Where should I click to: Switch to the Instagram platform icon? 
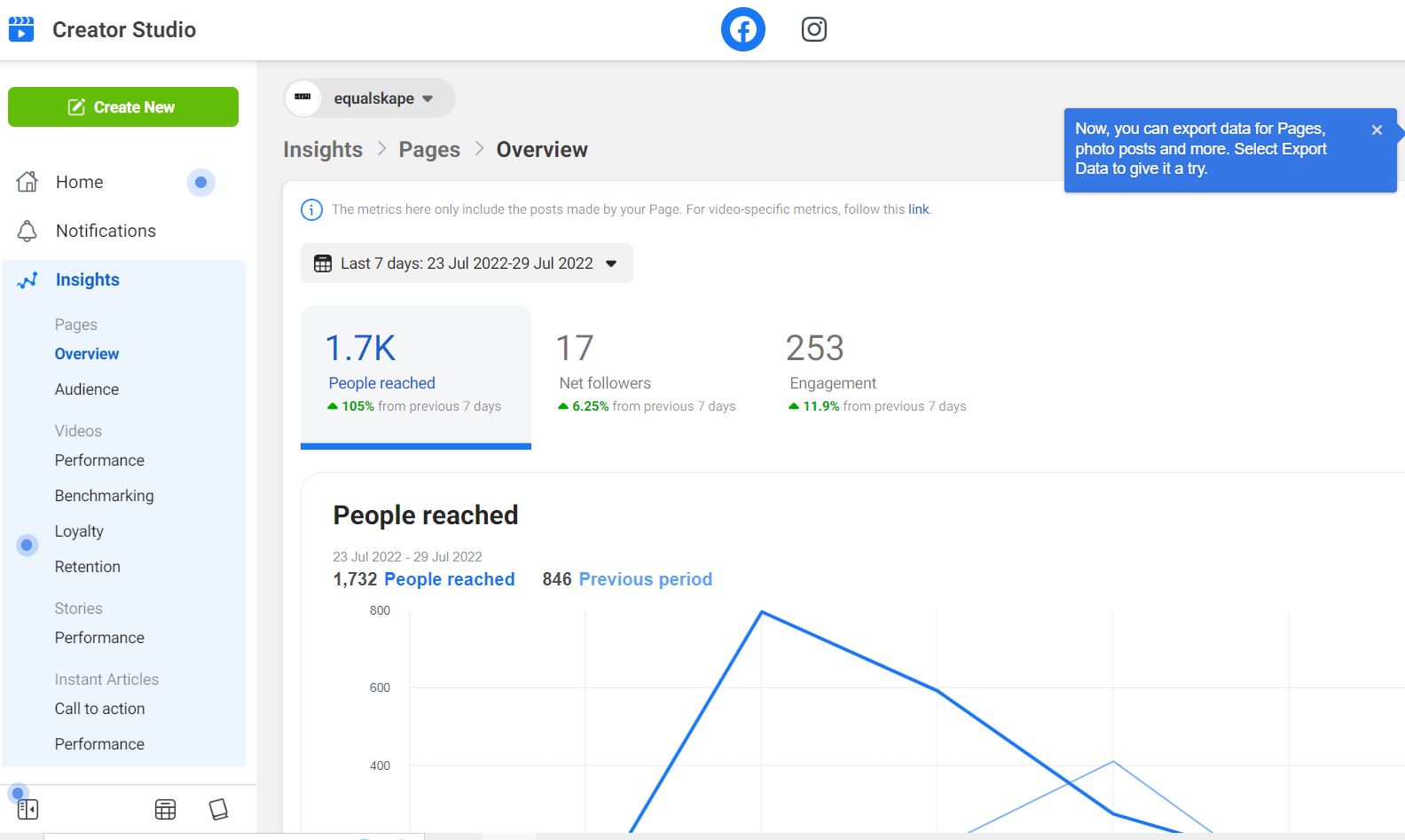pyautogui.click(x=814, y=29)
